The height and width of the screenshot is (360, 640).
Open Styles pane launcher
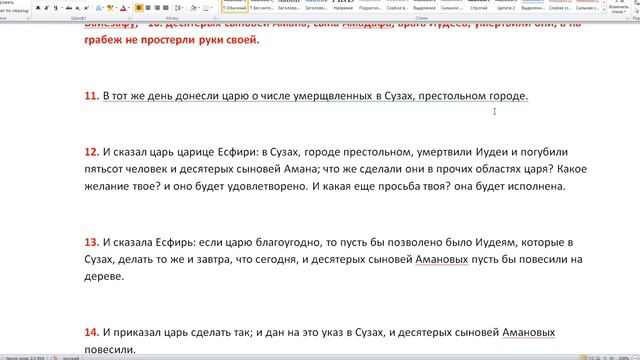point(628,18)
